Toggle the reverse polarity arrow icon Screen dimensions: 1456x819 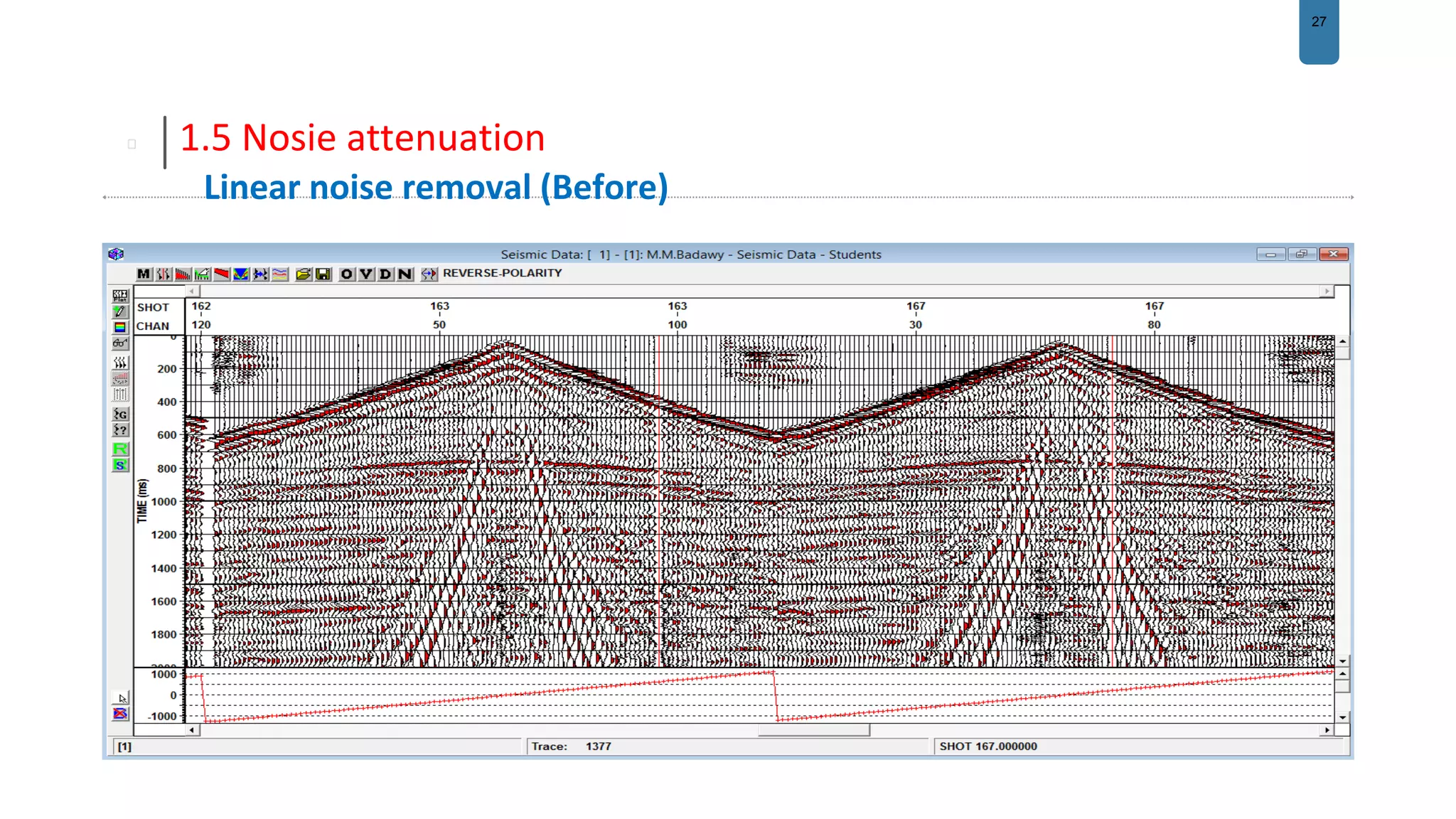click(x=429, y=274)
